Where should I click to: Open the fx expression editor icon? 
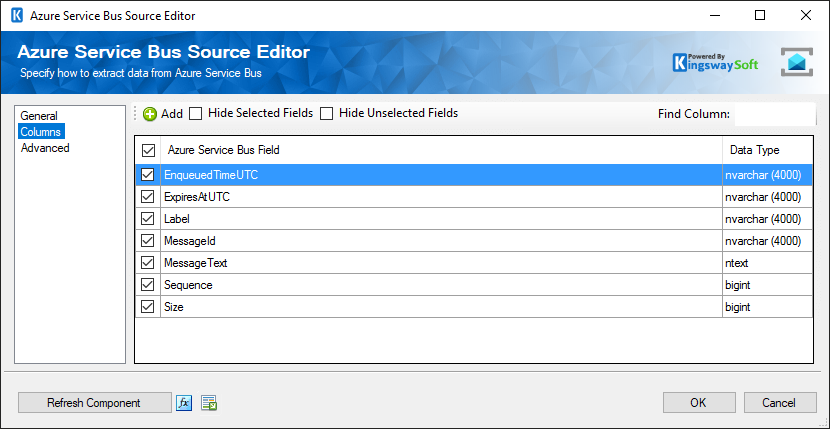pyautogui.click(x=184, y=403)
